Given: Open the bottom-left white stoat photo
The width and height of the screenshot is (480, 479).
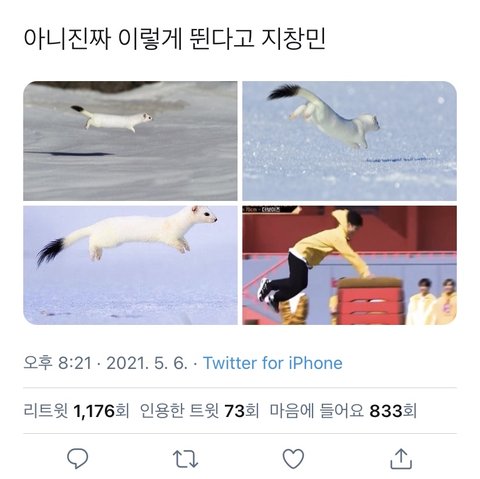Looking at the screenshot, I should [130, 265].
